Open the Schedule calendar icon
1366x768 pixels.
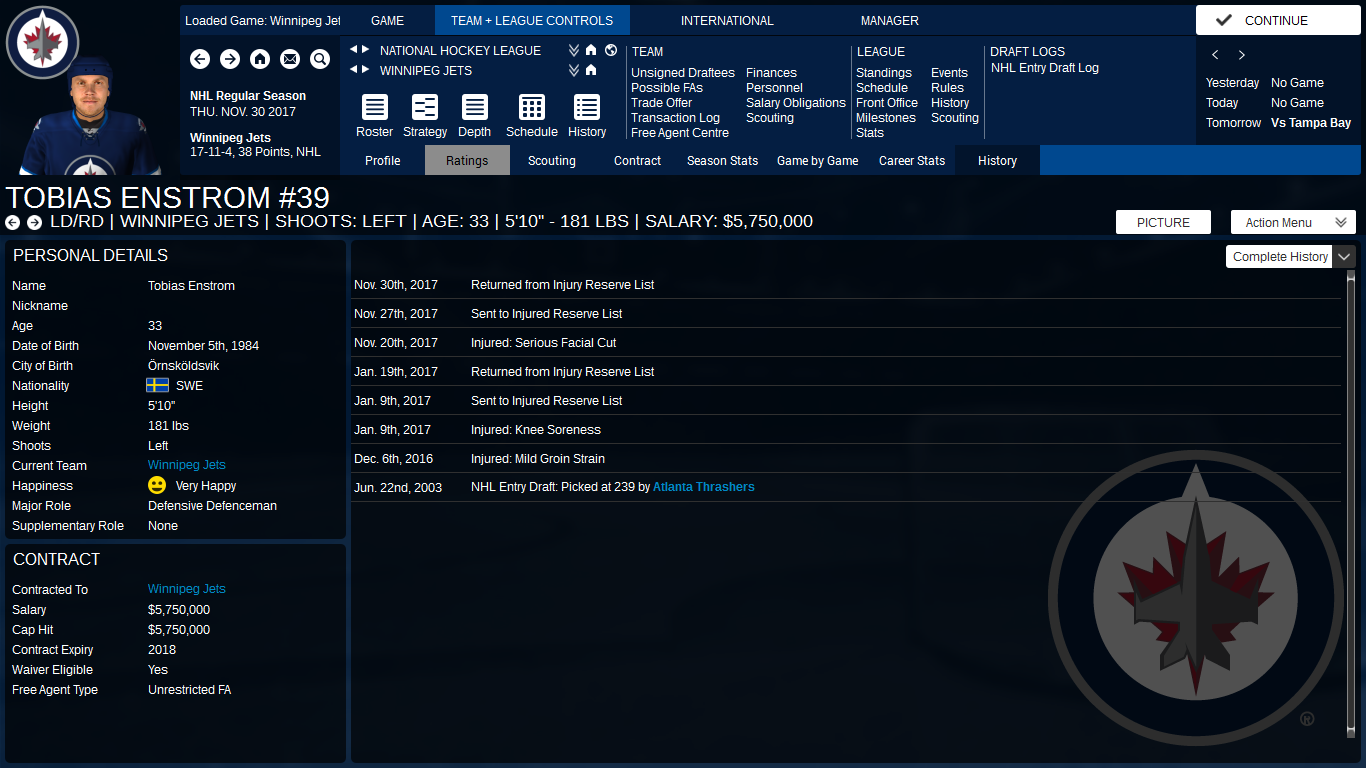(532, 108)
